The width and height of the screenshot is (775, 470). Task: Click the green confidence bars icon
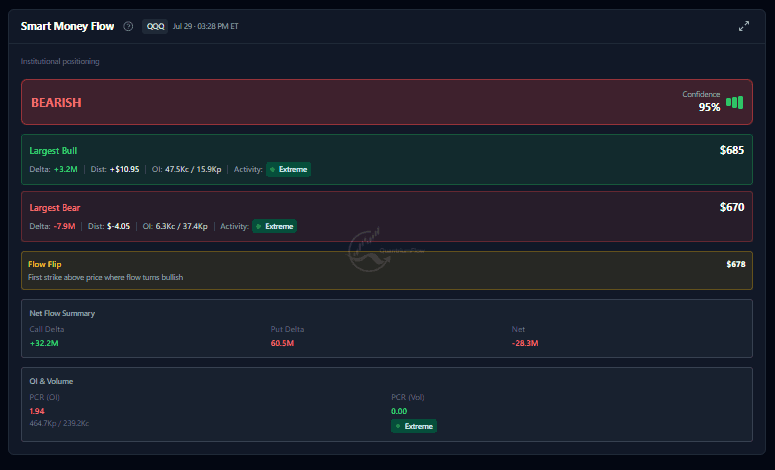pyautogui.click(x=734, y=102)
